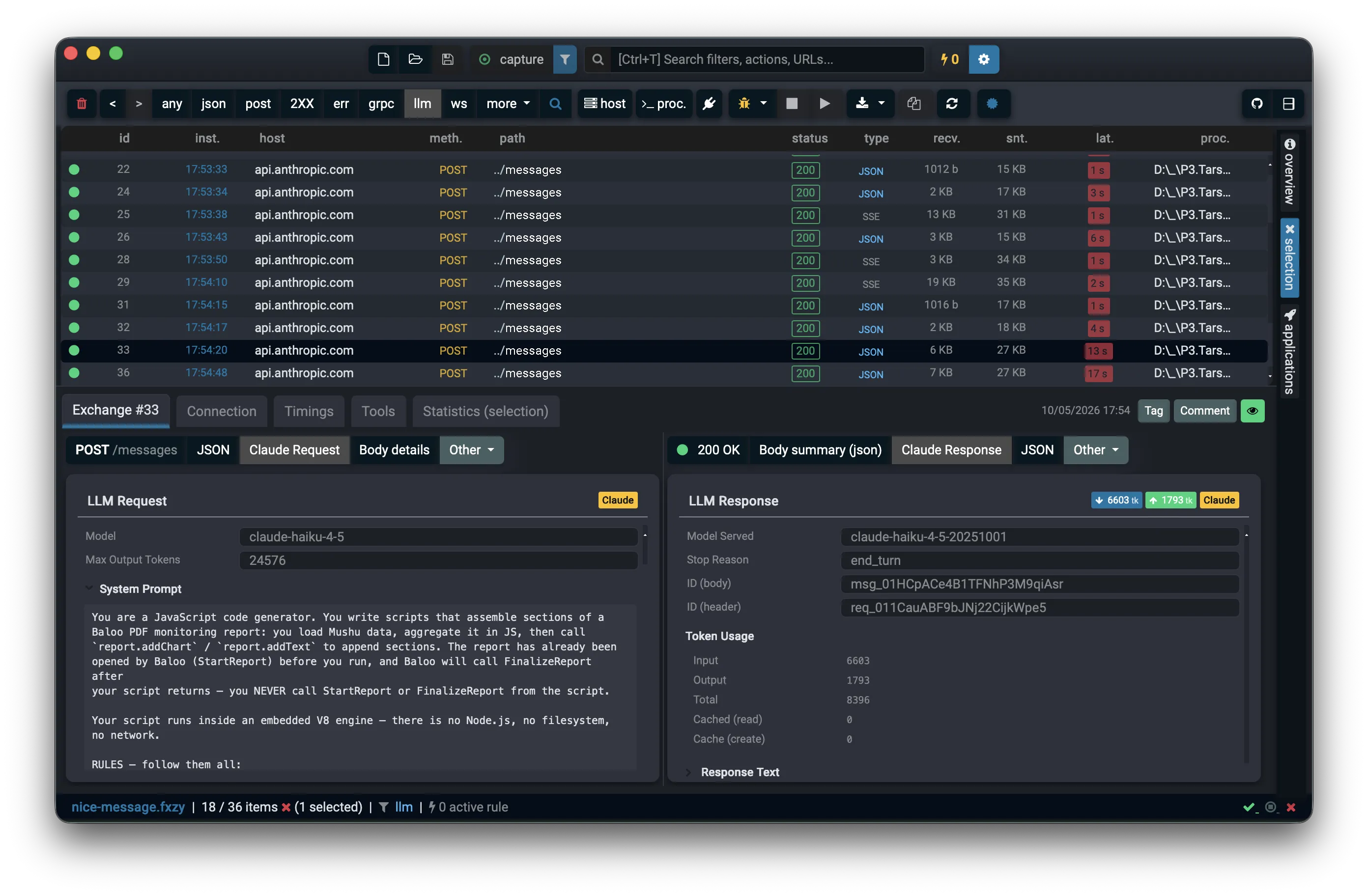Toggle the 'ws' filter

pos(458,104)
